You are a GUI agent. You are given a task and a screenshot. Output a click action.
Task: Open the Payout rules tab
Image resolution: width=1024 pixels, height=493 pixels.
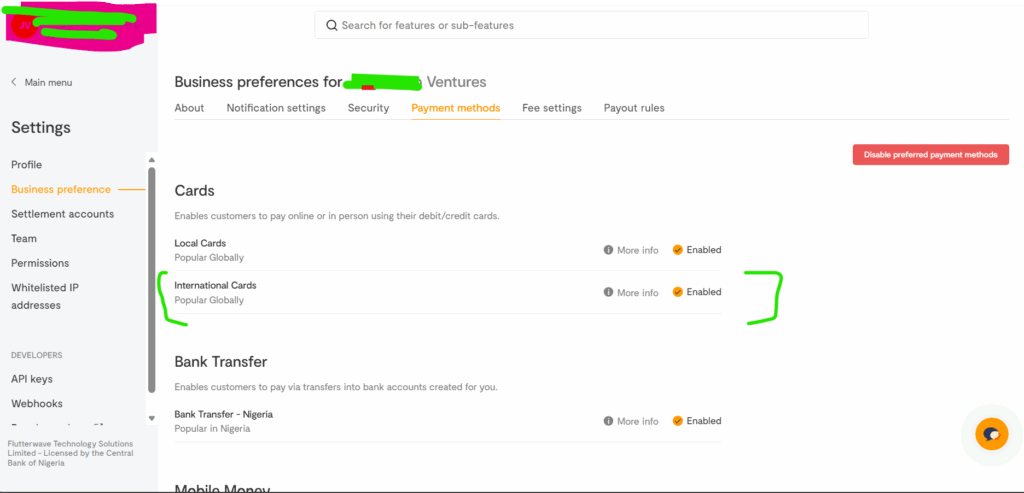click(634, 108)
